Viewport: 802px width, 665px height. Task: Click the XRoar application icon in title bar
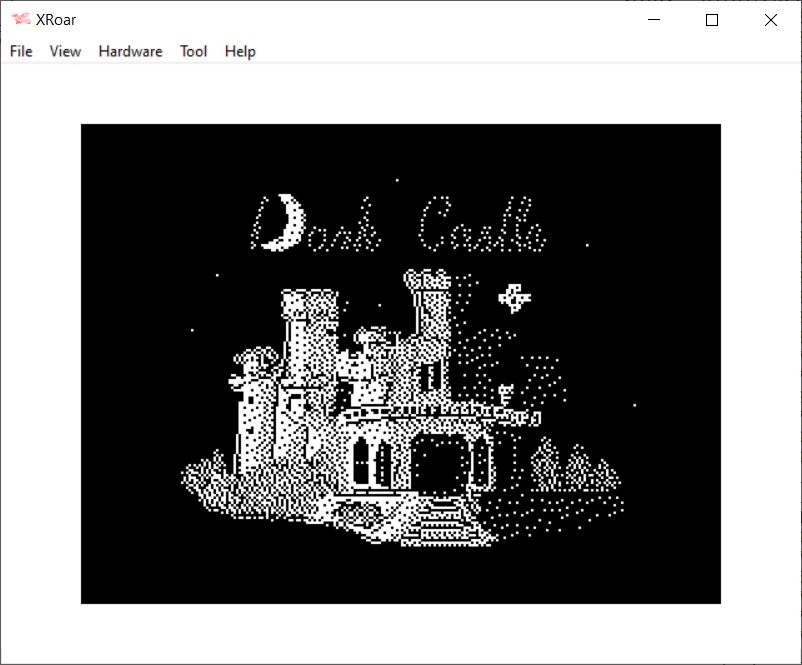coord(20,20)
